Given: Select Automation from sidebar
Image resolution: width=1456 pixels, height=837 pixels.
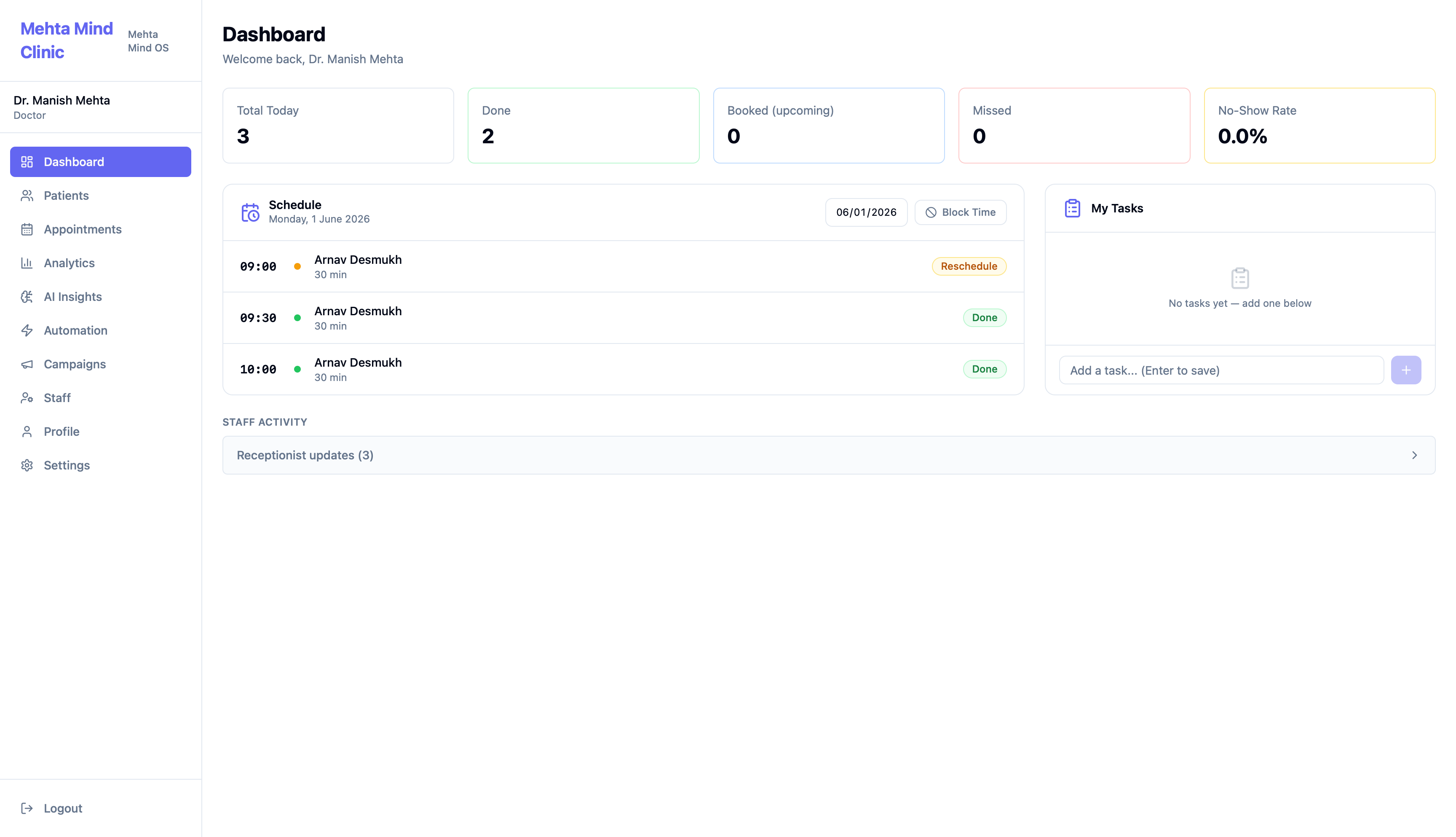Looking at the screenshot, I should [101, 330].
